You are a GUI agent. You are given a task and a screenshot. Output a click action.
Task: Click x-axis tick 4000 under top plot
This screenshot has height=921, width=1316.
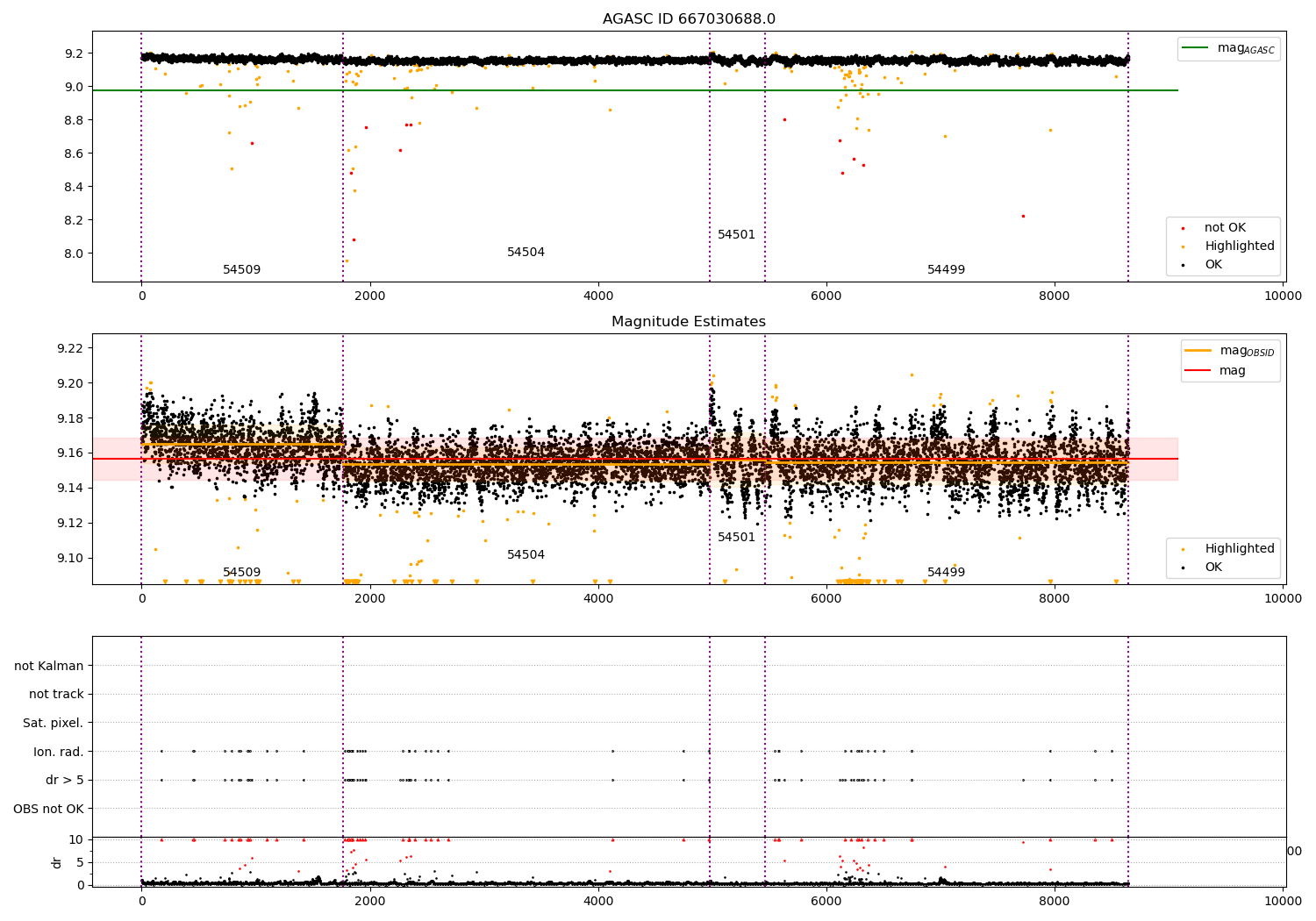598,296
